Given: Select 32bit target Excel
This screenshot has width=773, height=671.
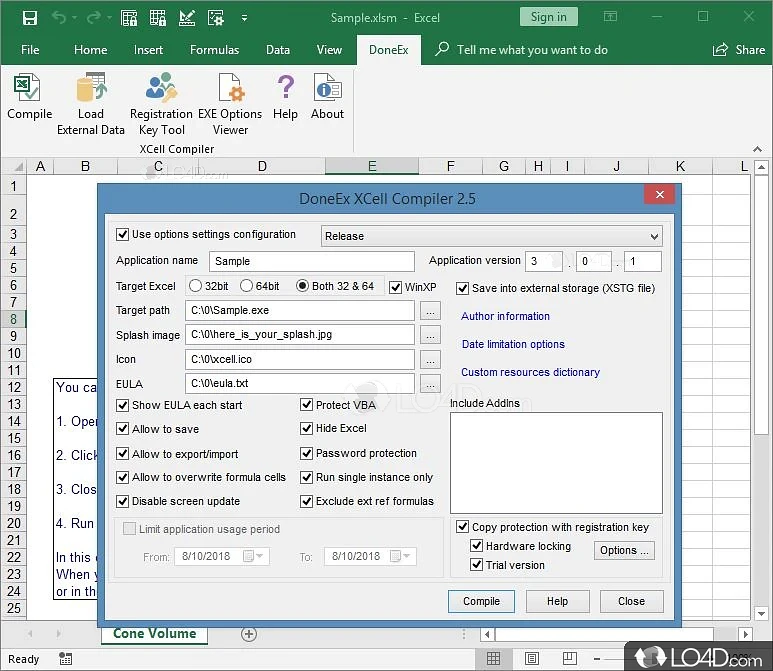Looking at the screenshot, I should coord(195,285).
